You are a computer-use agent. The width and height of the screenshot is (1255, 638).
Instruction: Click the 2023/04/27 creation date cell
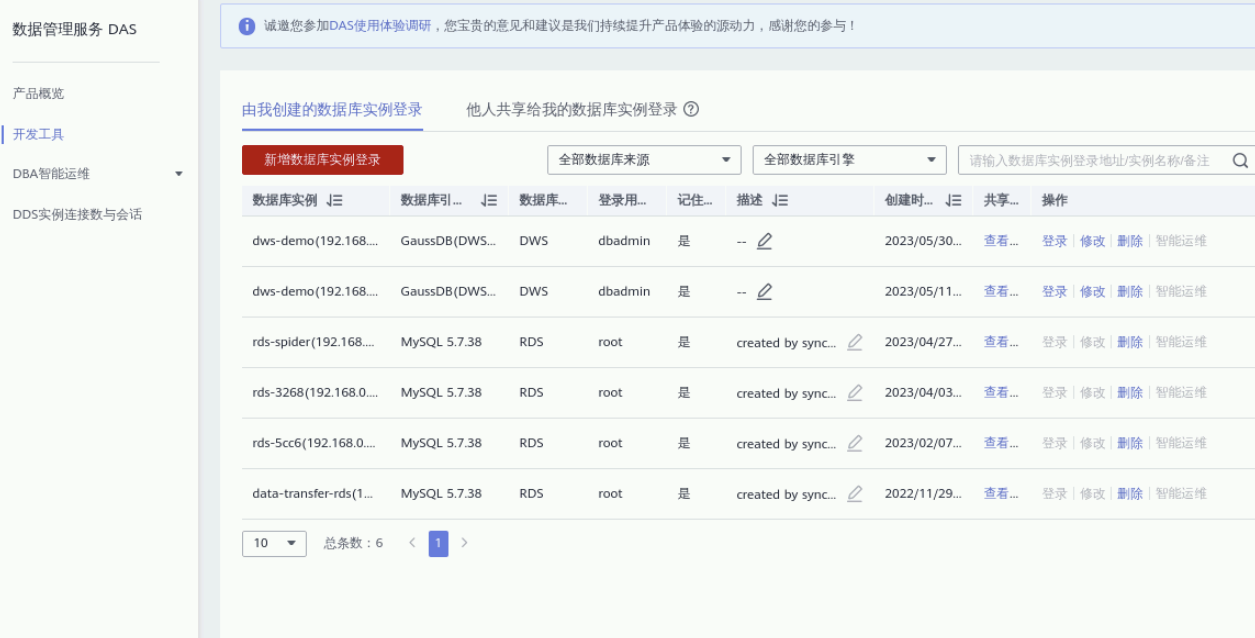(923, 342)
